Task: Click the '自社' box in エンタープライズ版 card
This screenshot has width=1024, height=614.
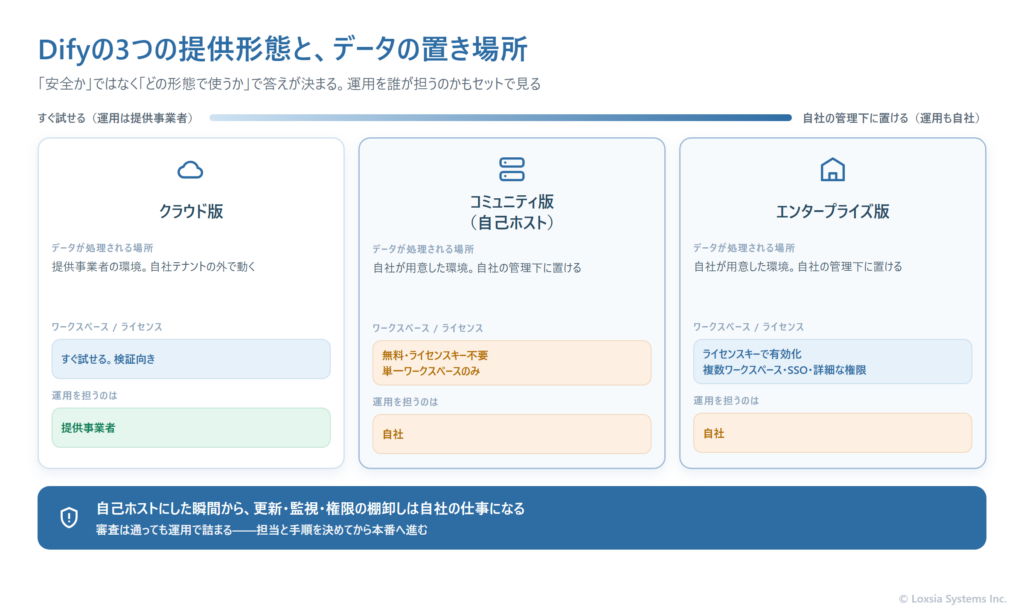Action: [x=832, y=432]
